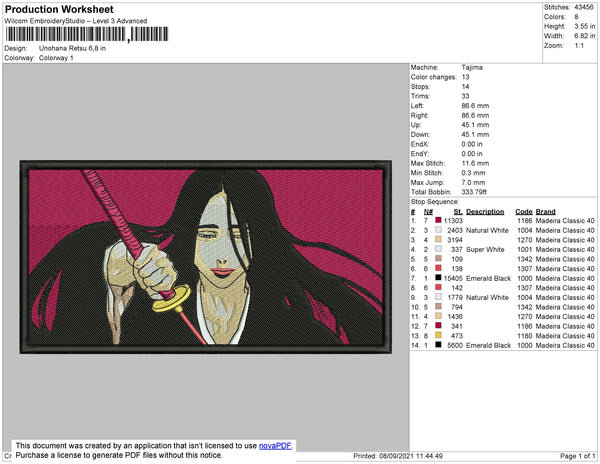Select the Super White swatch in stop 4
Image resolution: width=600 pixels, height=464 pixels.
point(438,249)
